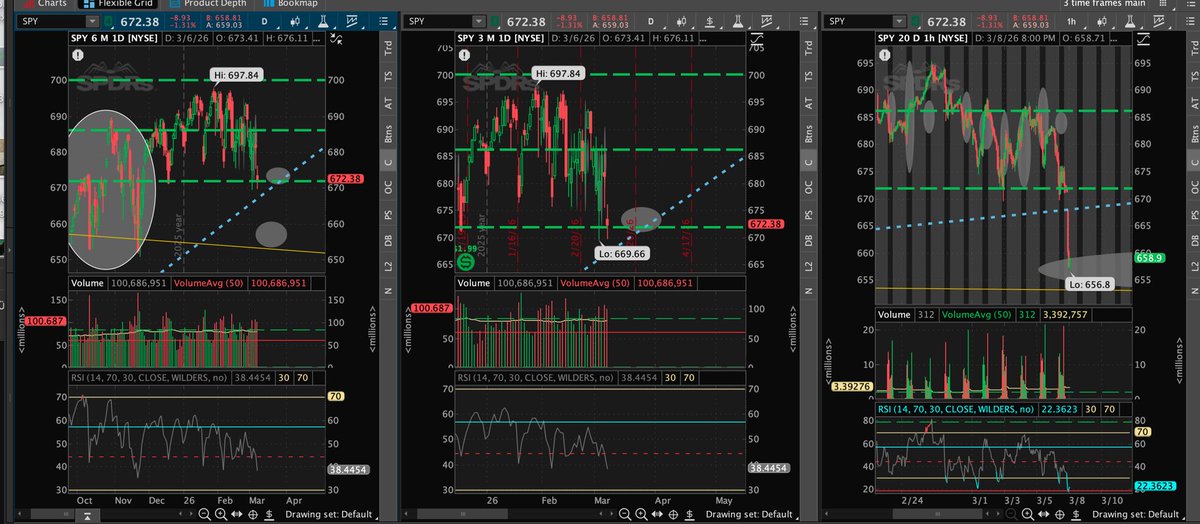The height and width of the screenshot is (524, 1200).
Task: Toggle green symbol link indicator in right chart
Action: tap(915, 22)
